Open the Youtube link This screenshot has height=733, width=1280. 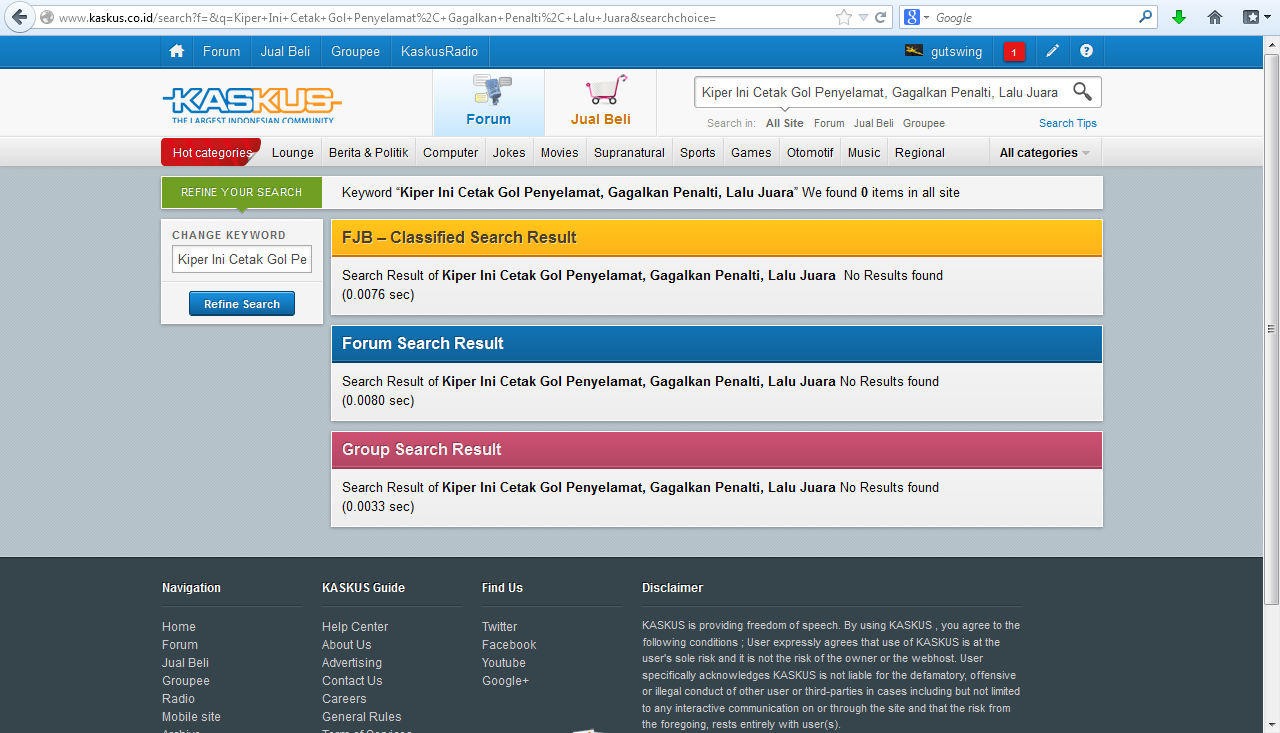504,663
